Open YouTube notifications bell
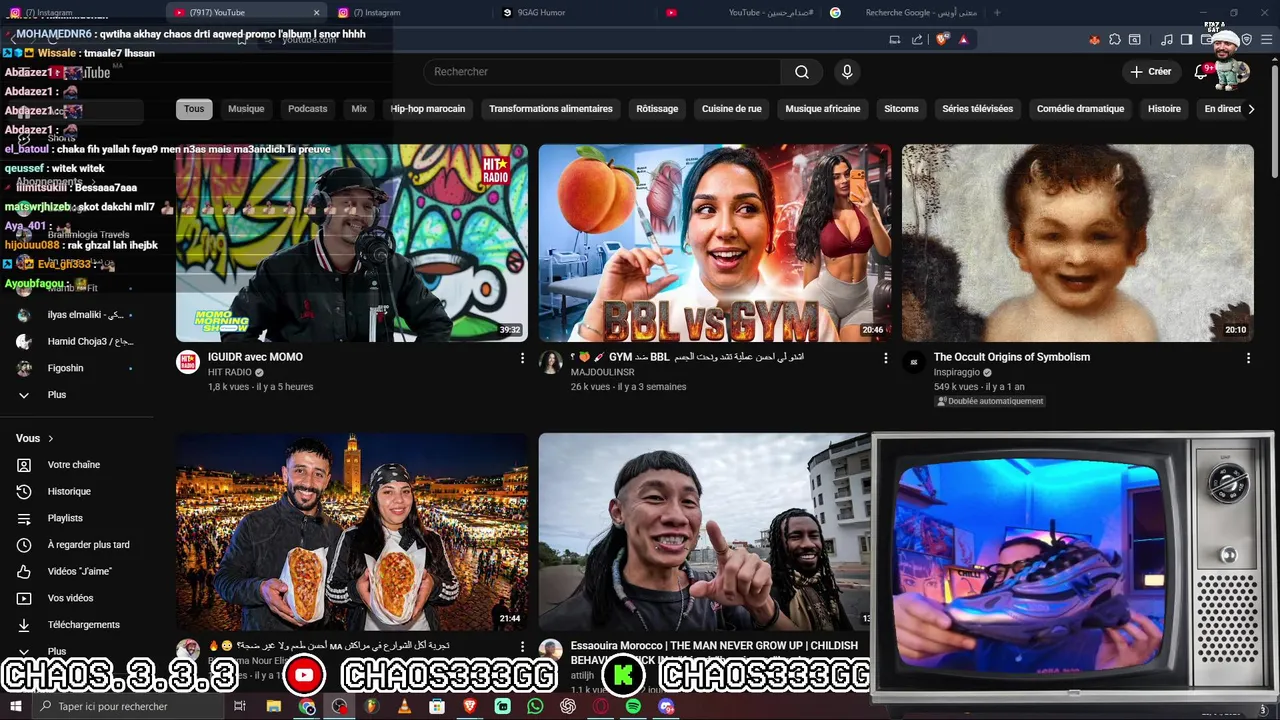This screenshot has width=1280, height=720. pos(1201,72)
